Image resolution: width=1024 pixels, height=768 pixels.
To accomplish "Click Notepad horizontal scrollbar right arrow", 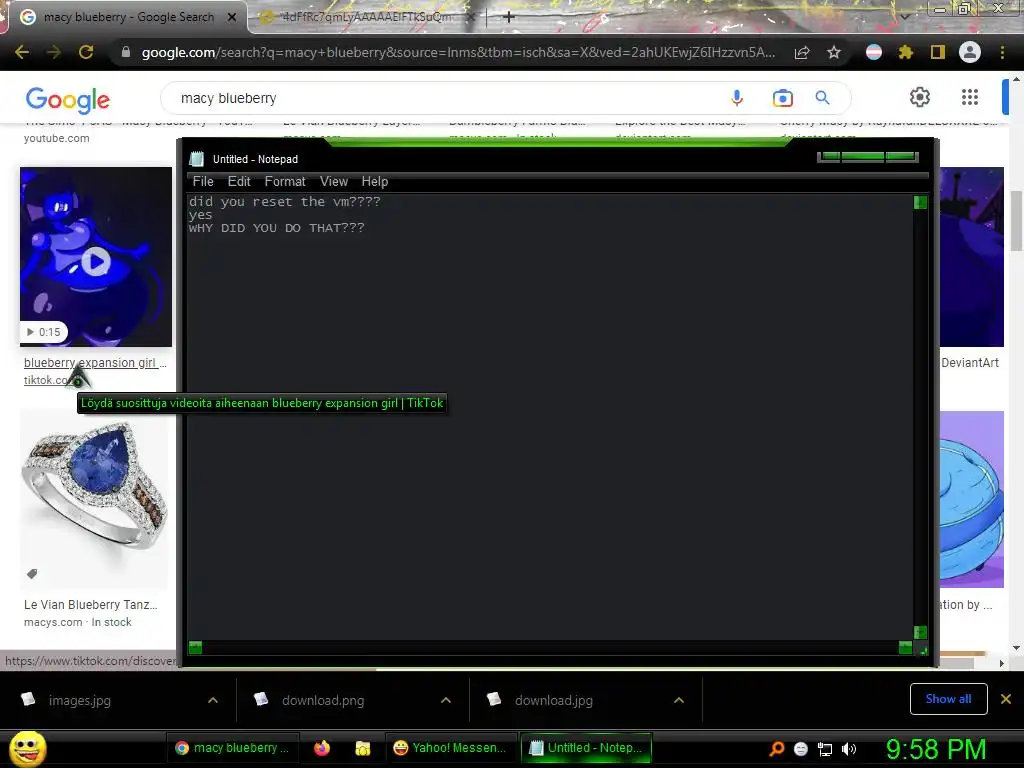I will [x=905, y=647].
